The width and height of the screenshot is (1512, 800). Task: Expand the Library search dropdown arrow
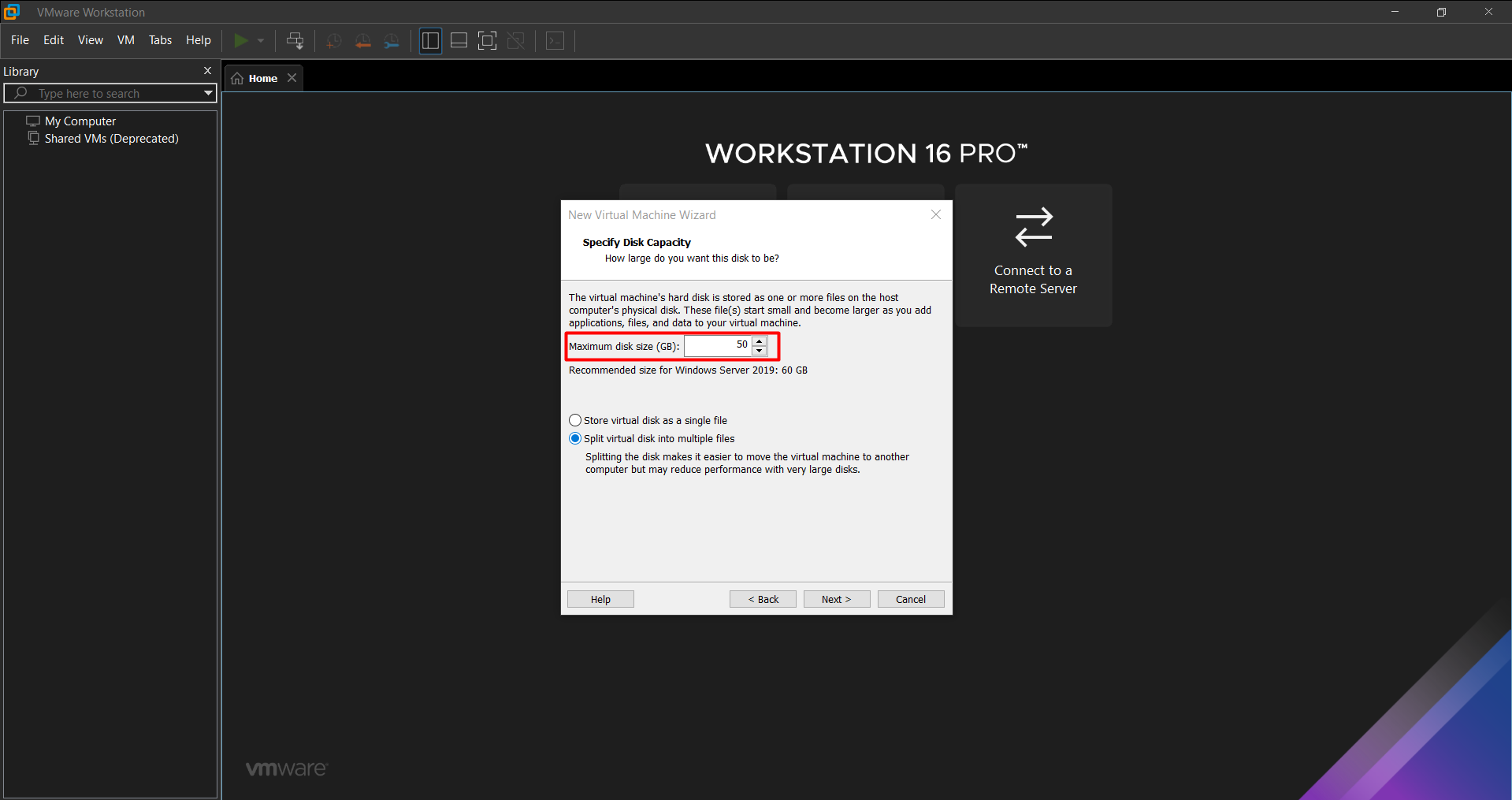(208, 93)
